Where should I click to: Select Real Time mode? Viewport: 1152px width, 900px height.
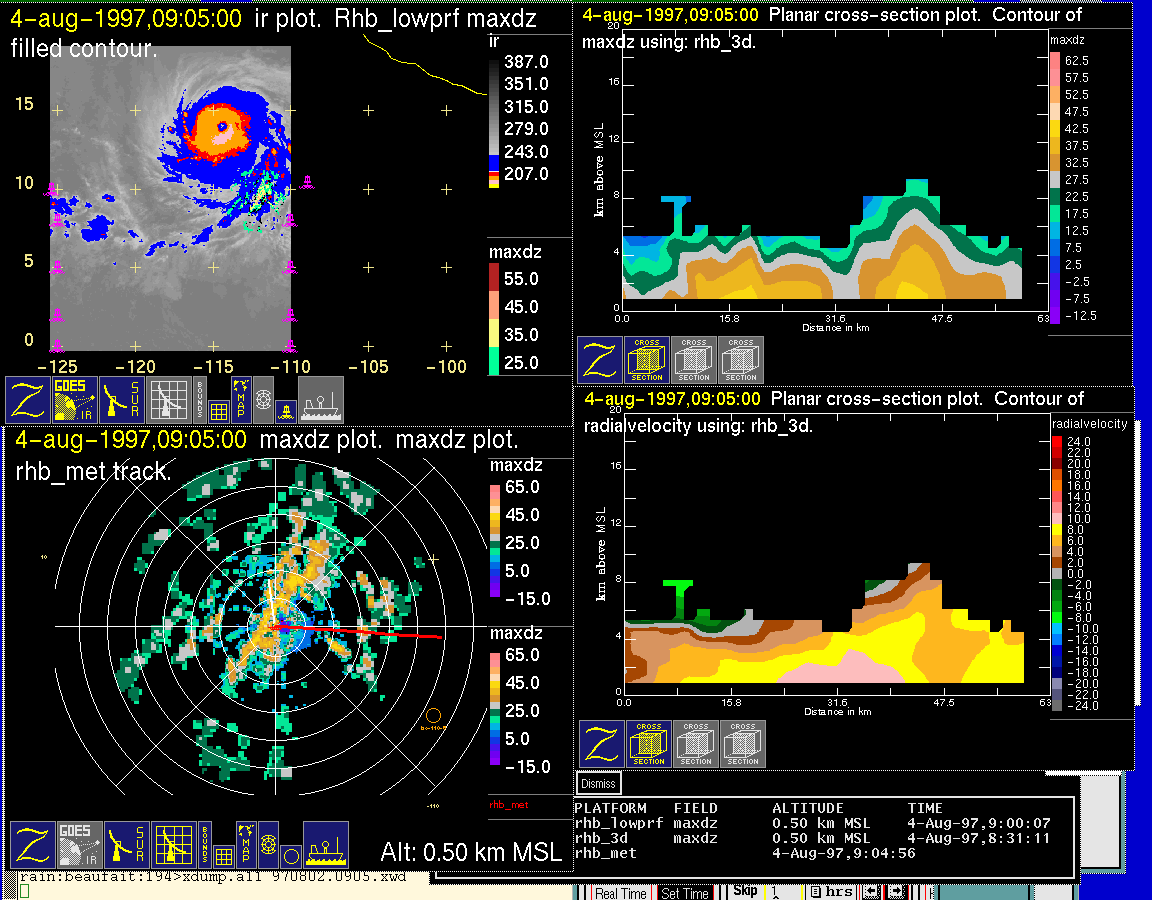click(x=620, y=893)
